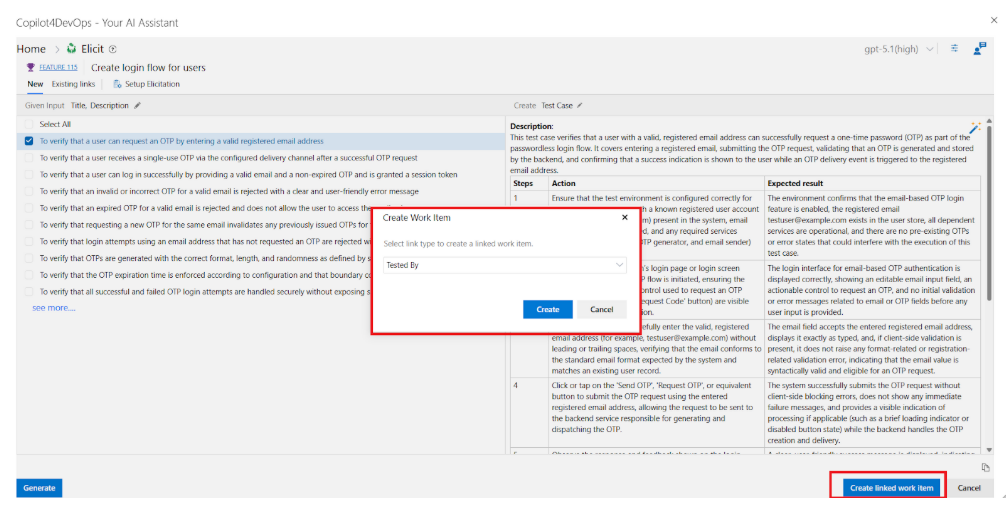Open the FEATURE 115 link
The height and width of the screenshot is (508, 1007).
(x=58, y=67)
